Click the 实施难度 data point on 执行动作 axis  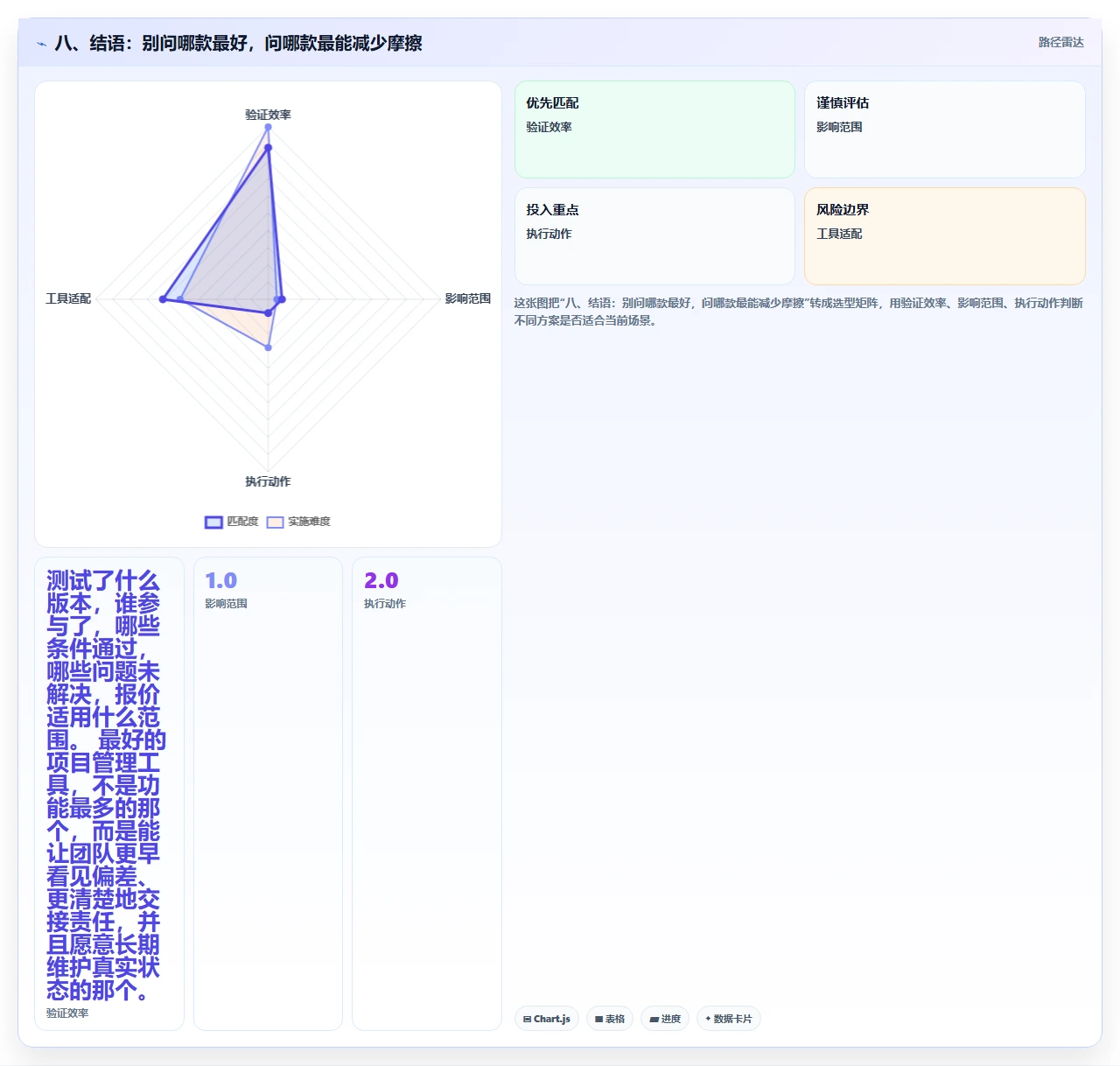[x=268, y=347]
